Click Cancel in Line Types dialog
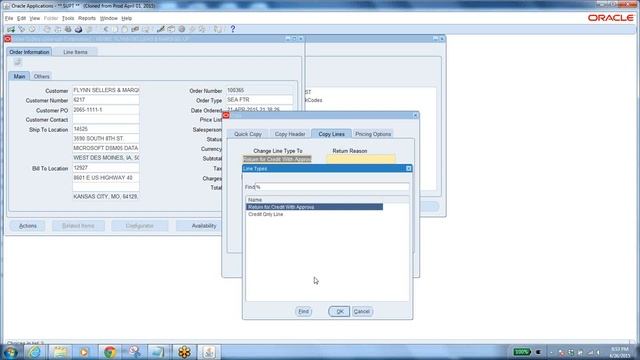The width and height of the screenshot is (640, 360). click(362, 311)
